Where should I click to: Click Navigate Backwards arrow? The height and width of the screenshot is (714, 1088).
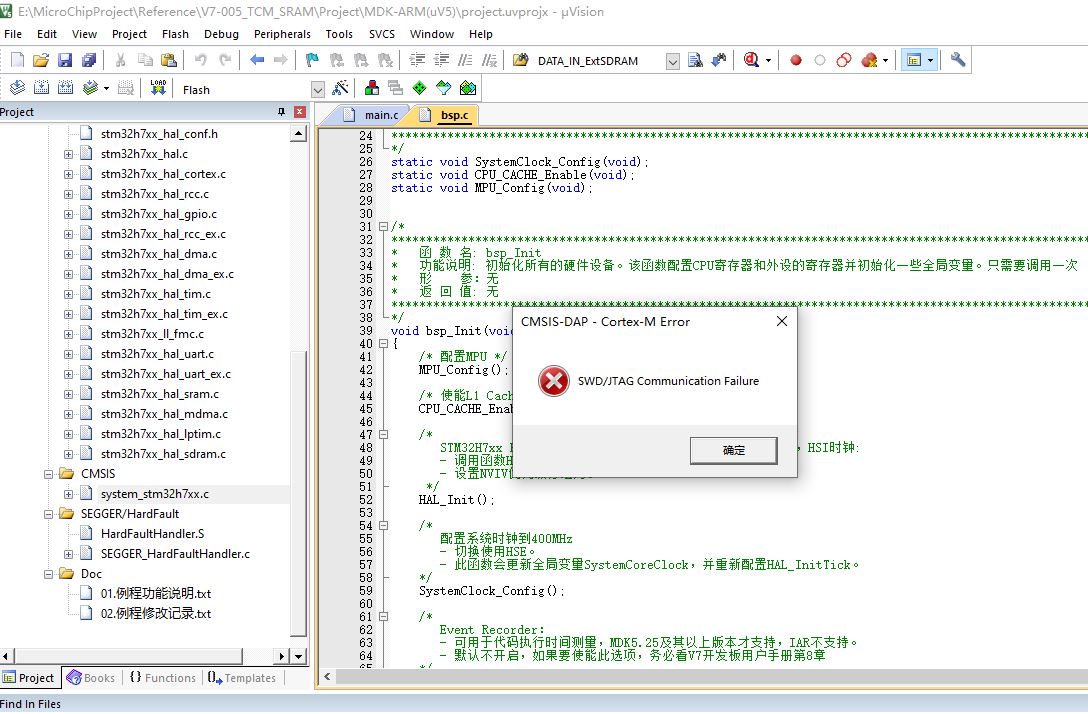[x=257, y=60]
